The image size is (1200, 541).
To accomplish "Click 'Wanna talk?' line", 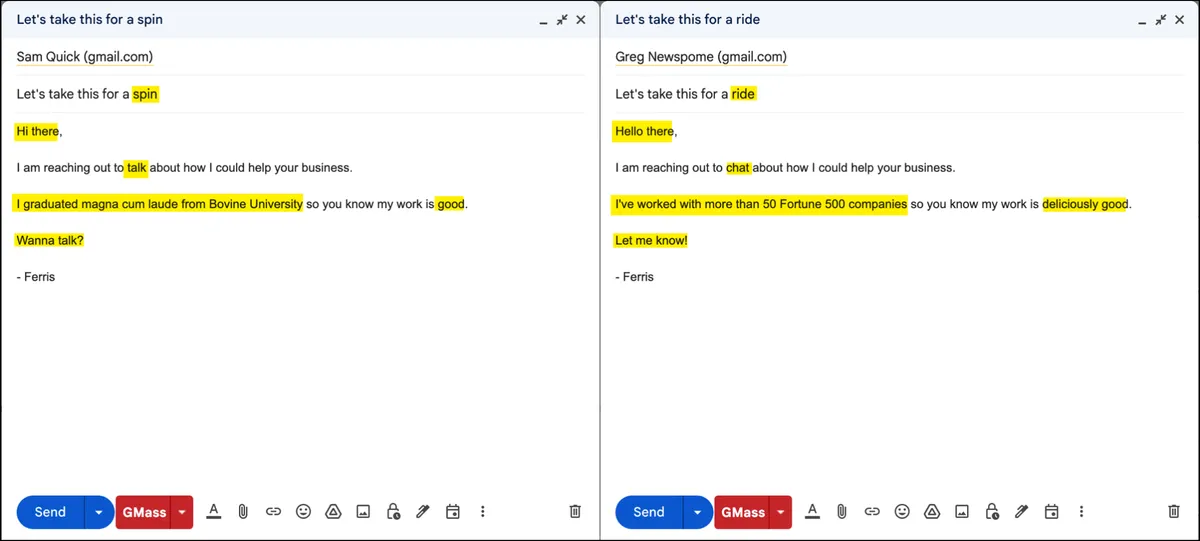I will pos(50,240).
